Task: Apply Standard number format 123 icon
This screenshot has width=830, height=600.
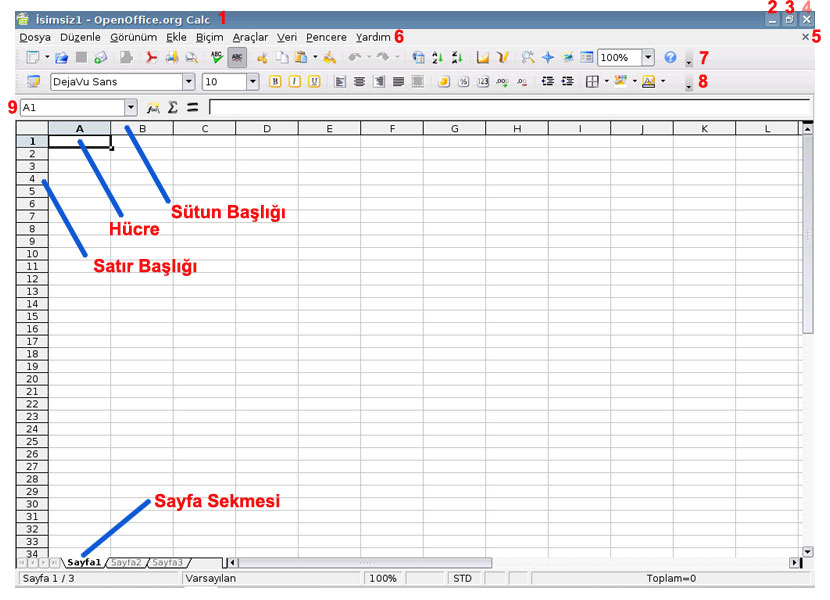Action: 483,82
